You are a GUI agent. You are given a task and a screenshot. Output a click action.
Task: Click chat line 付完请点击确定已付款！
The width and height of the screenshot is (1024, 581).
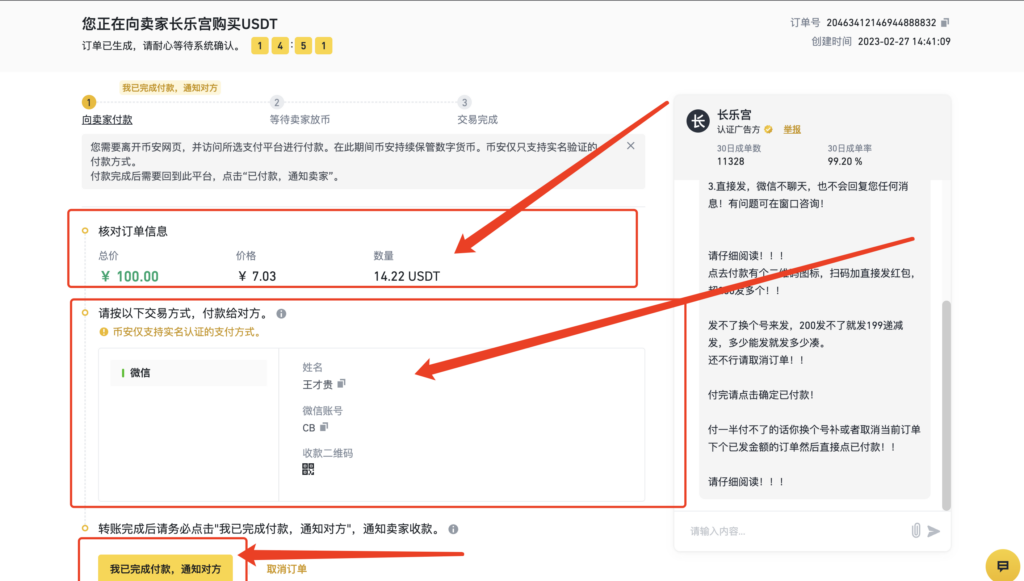pyautogui.click(x=761, y=394)
